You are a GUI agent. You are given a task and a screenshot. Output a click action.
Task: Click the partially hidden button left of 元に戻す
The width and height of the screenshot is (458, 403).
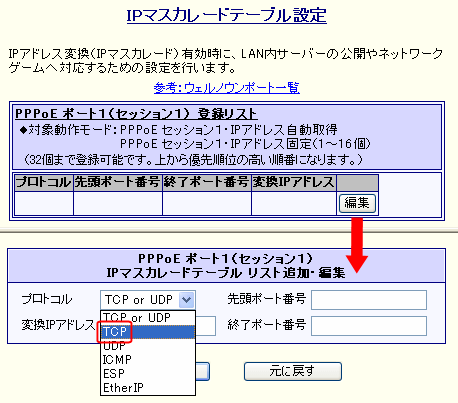tap(202, 371)
